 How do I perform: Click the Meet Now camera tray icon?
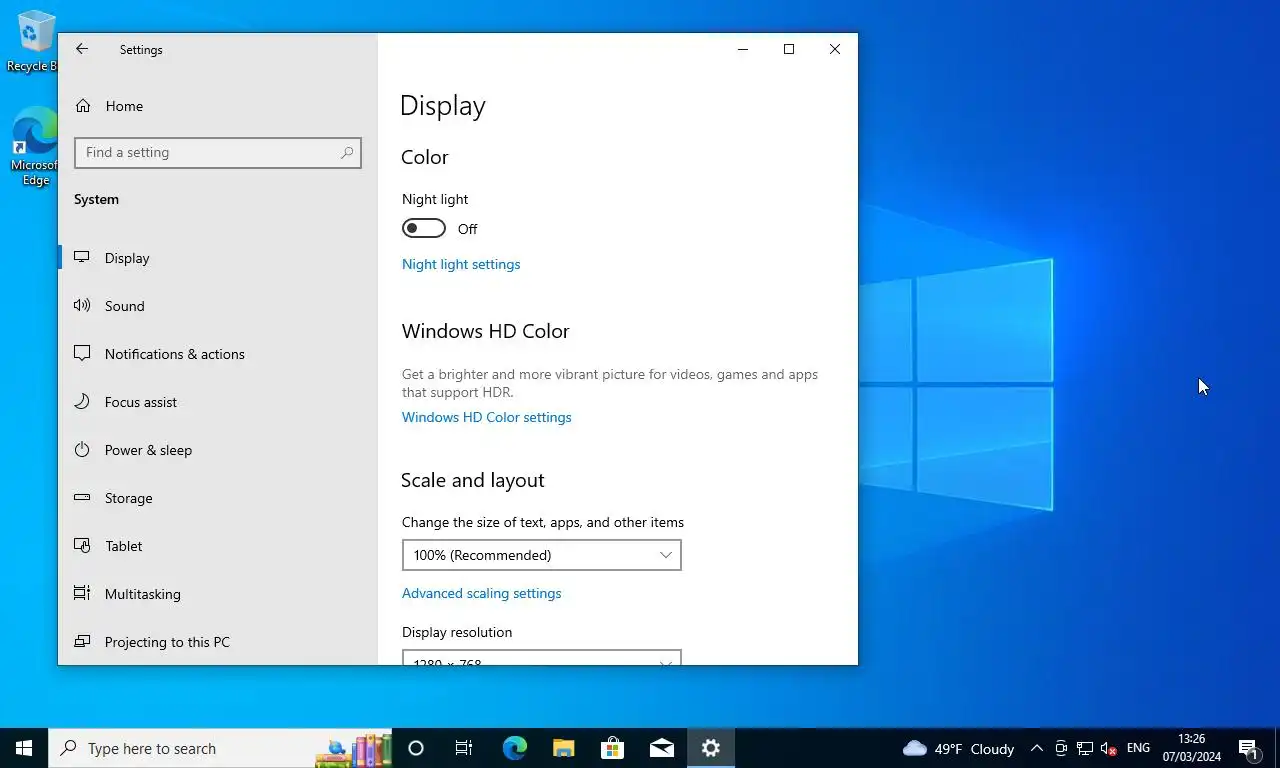[x=1061, y=748]
